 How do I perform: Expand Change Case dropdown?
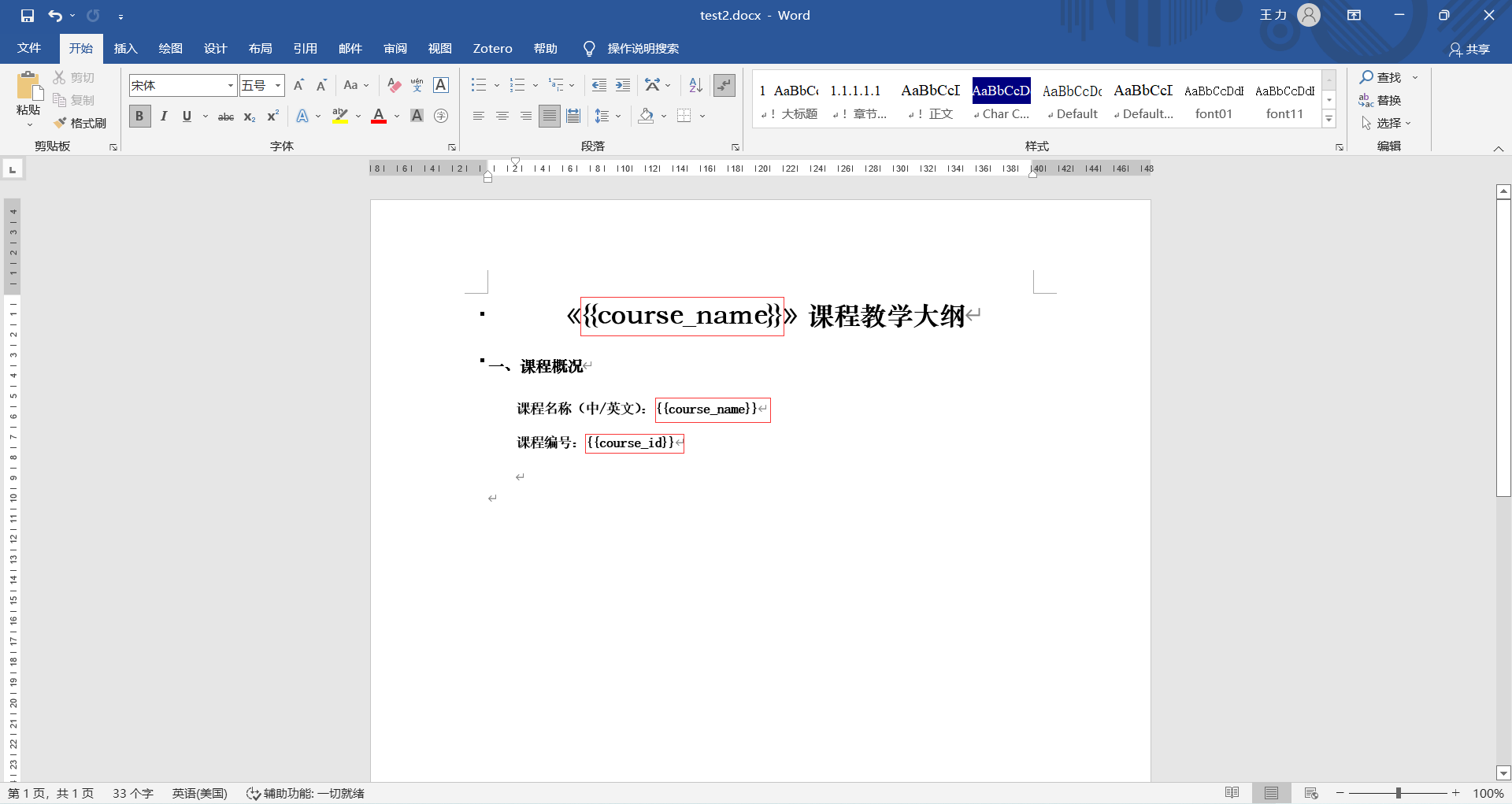pos(366,85)
